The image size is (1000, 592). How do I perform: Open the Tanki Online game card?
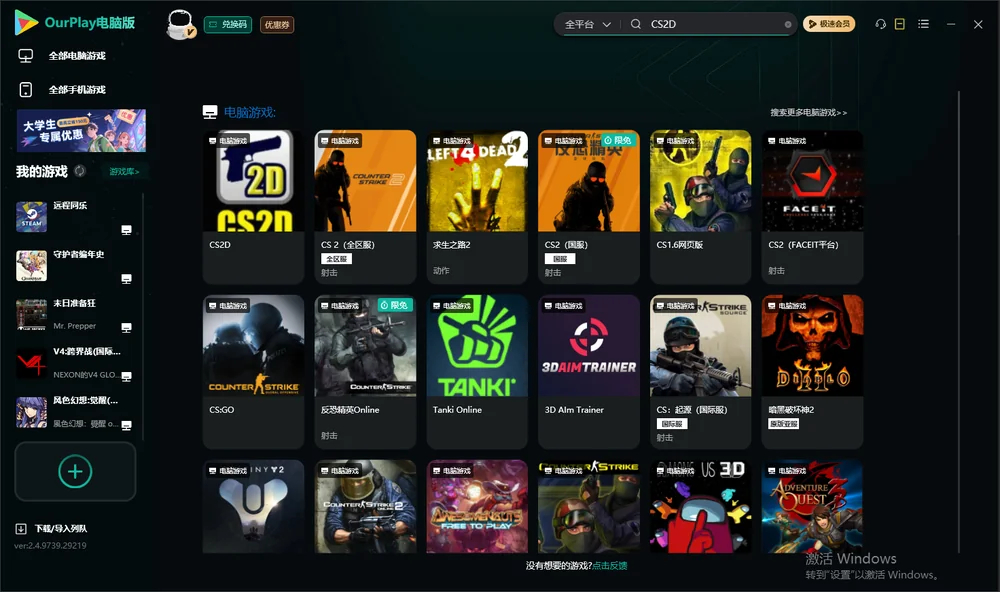pos(477,372)
